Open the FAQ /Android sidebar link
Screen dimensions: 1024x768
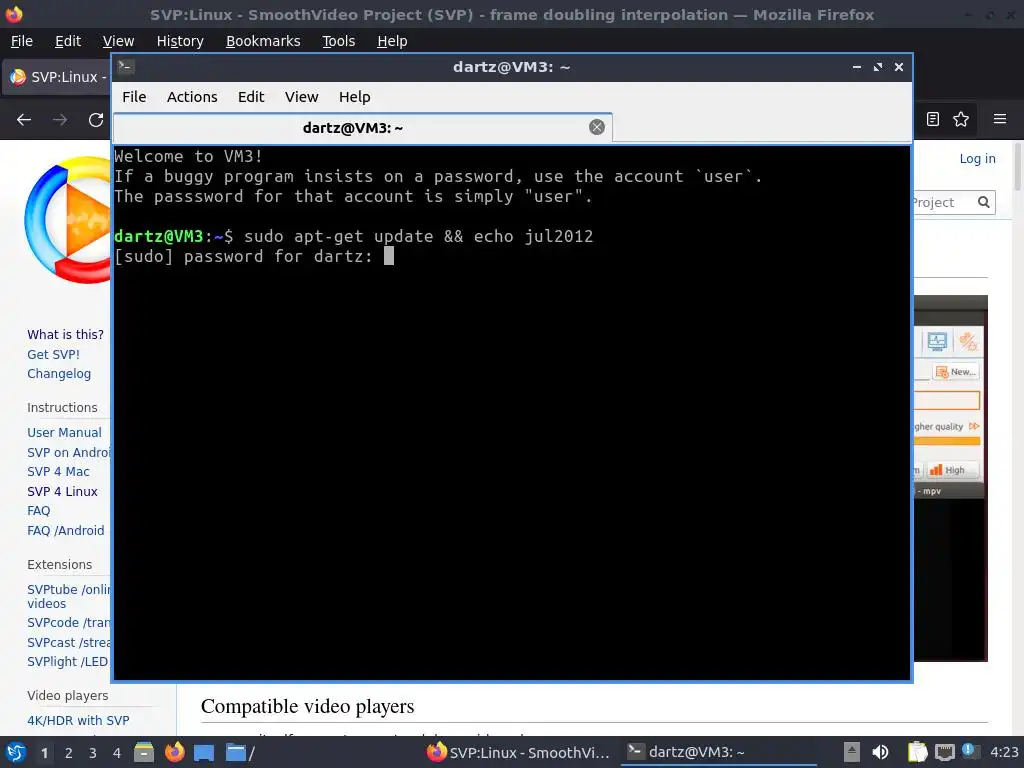[x=65, y=530]
